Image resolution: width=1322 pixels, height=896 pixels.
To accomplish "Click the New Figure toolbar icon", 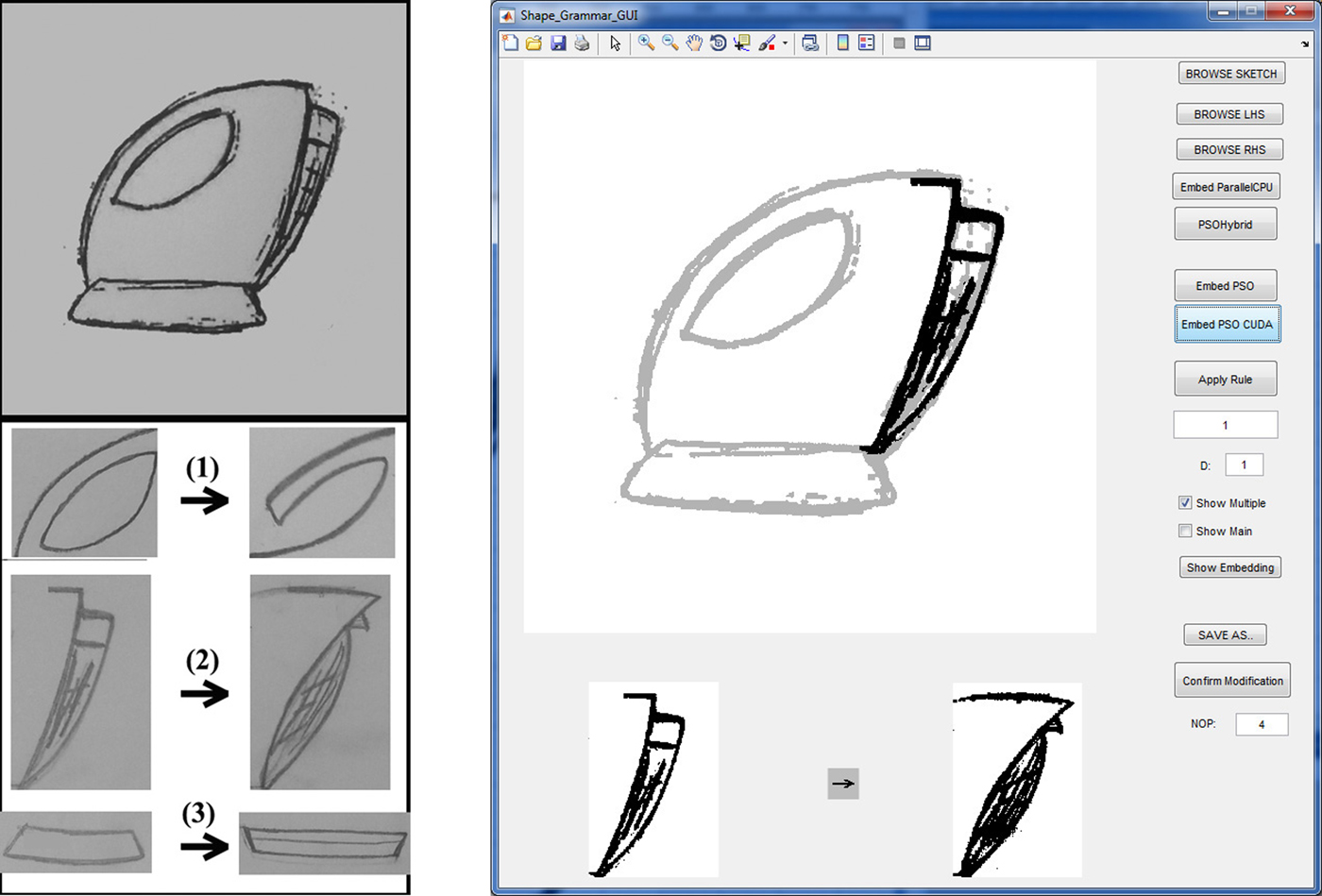I will click(x=510, y=42).
